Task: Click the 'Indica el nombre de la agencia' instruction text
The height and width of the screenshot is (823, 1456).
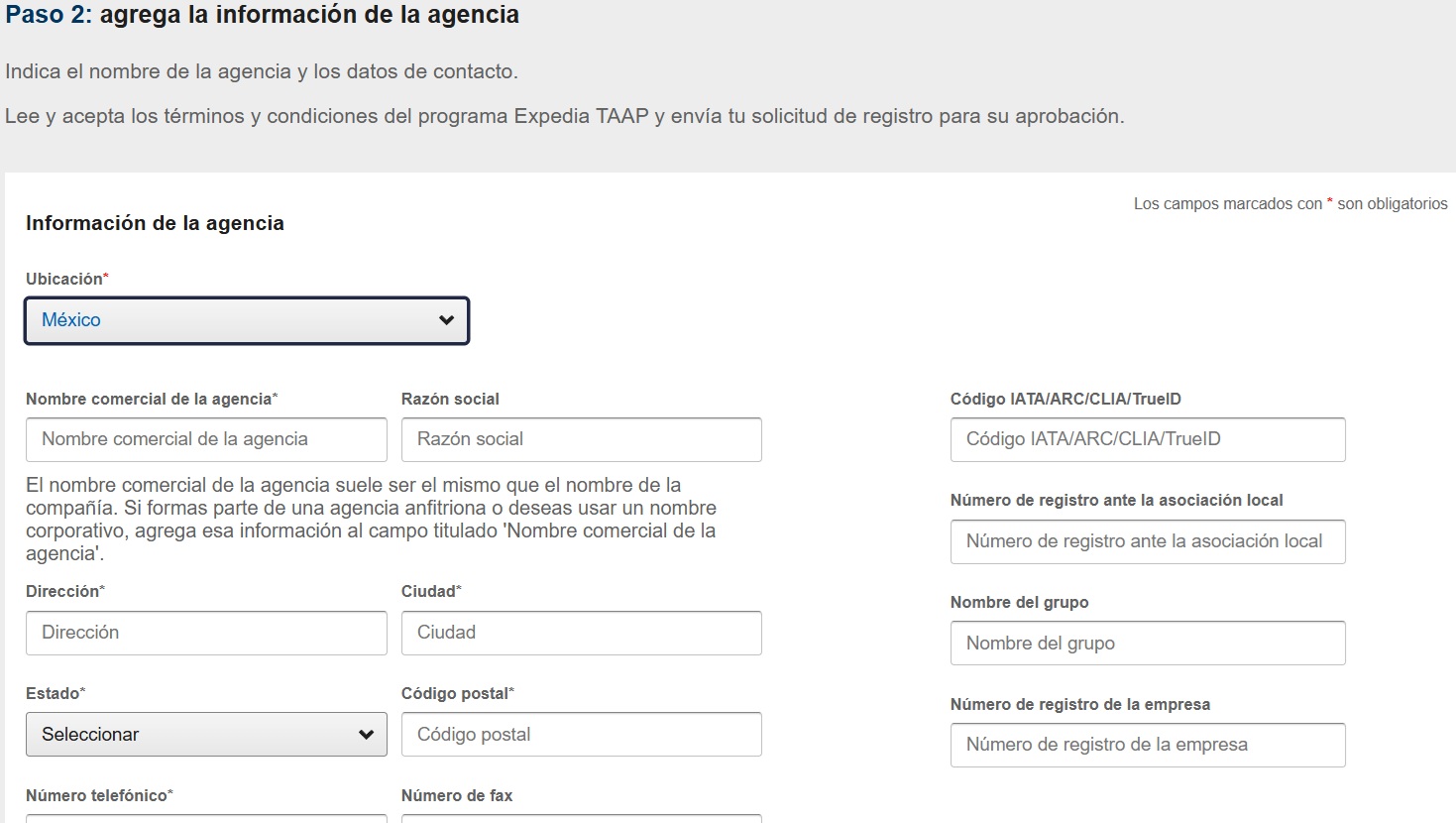Action: [262, 71]
